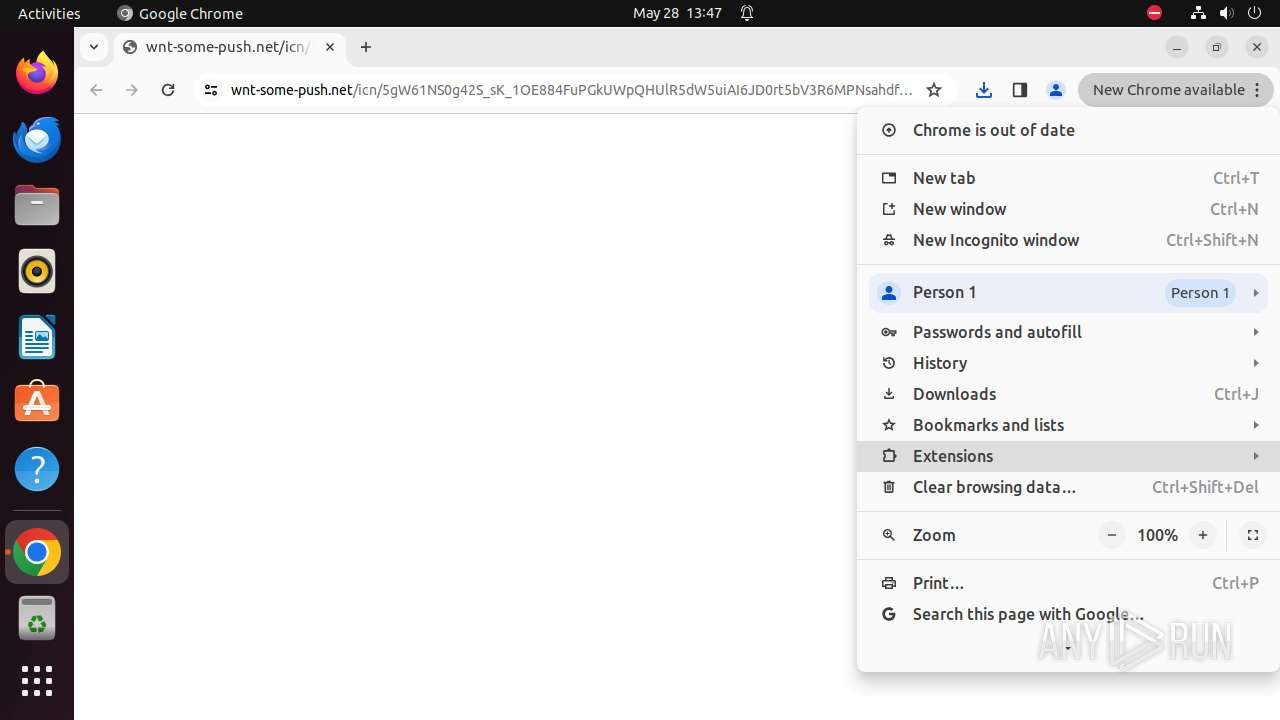Toggle the side panel icon
Viewport: 1280px width, 720px height.
click(x=1020, y=90)
